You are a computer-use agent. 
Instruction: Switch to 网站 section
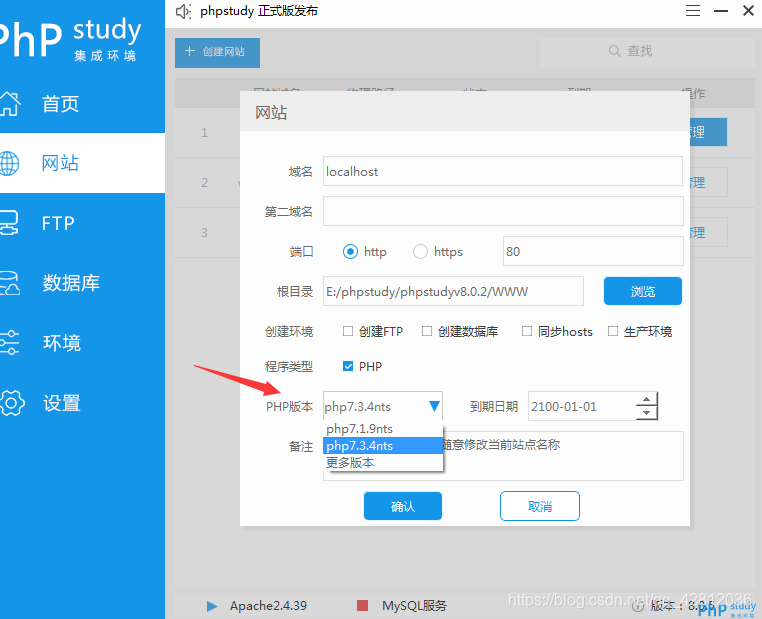60,163
